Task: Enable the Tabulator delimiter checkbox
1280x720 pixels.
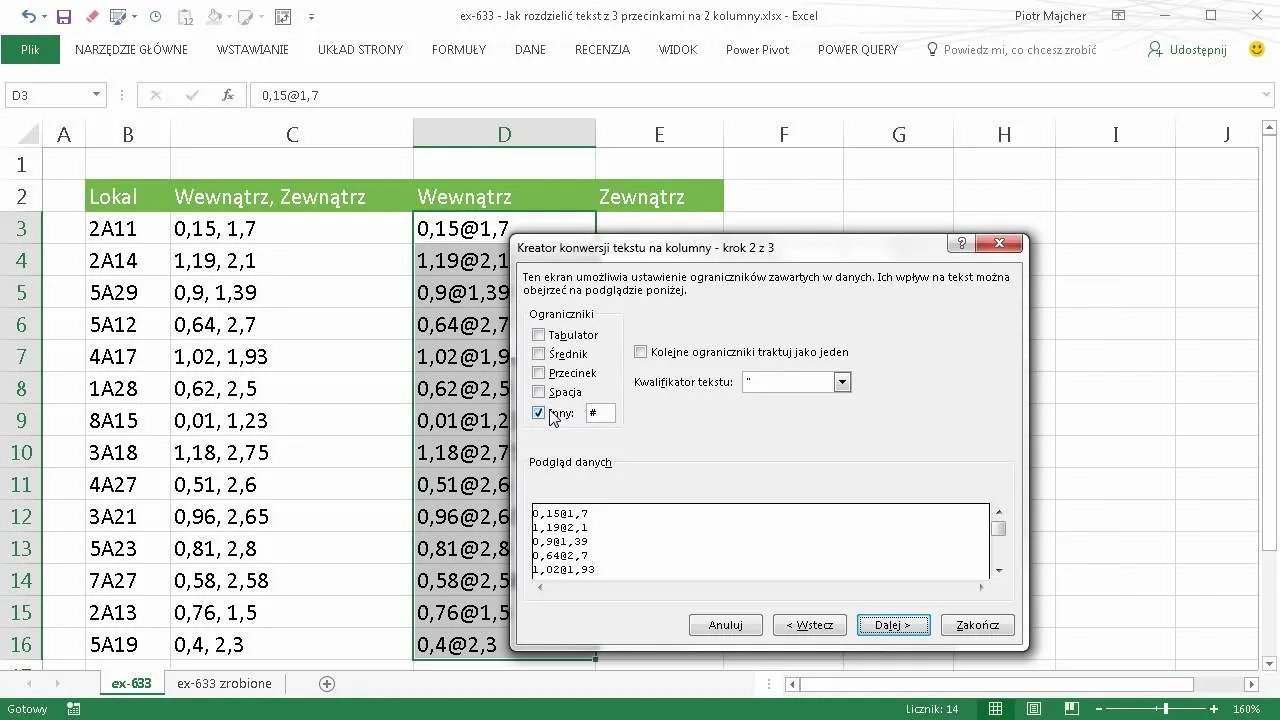Action: point(539,335)
